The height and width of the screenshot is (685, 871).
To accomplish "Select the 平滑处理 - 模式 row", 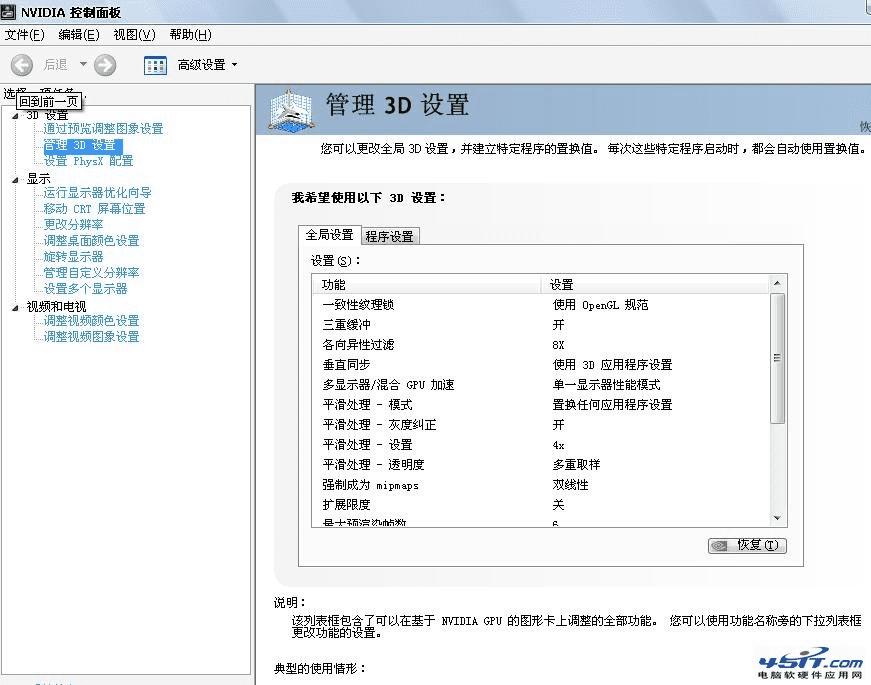I will click(540, 405).
